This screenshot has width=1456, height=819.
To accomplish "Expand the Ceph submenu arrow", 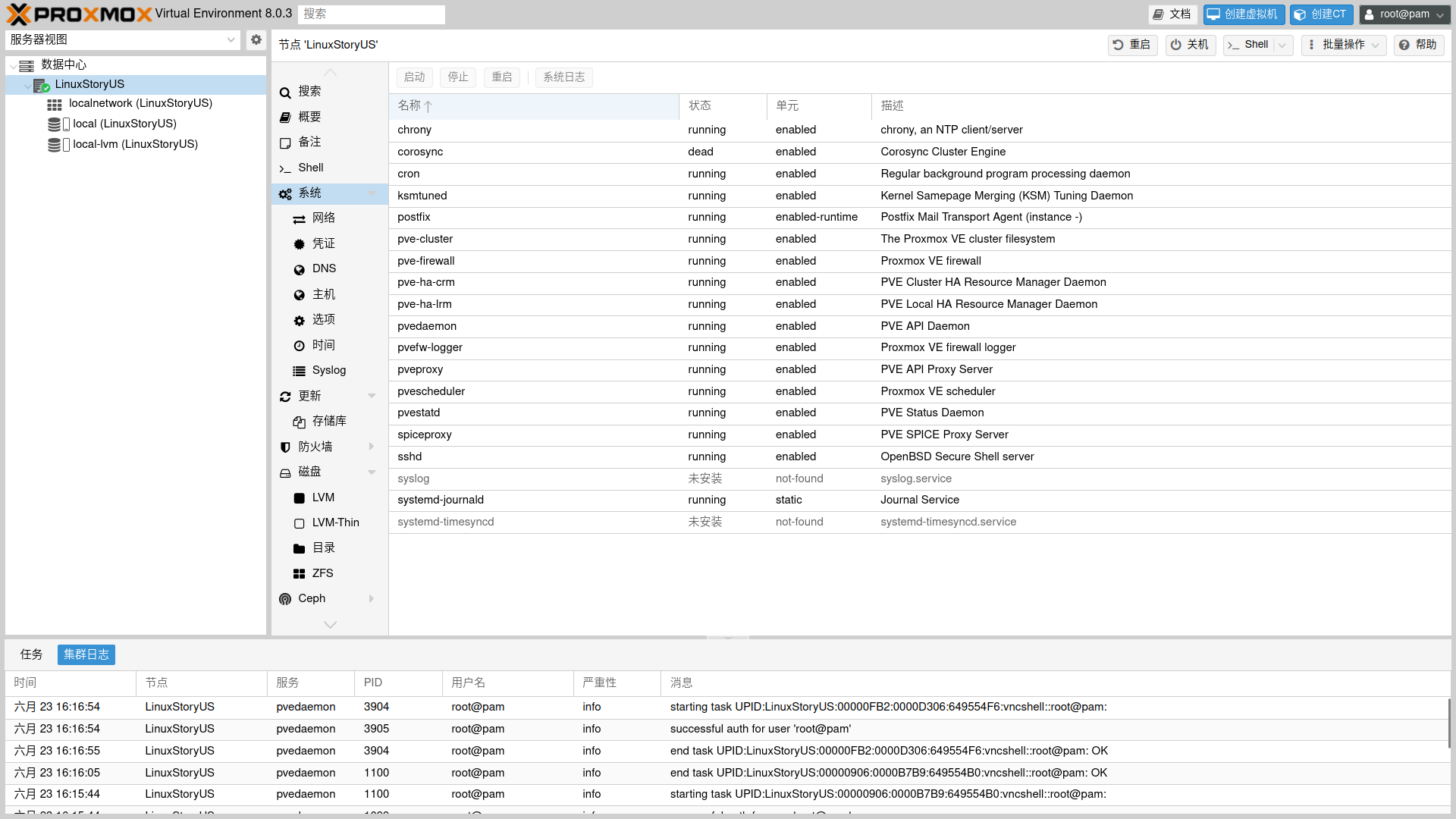I will 372,598.
